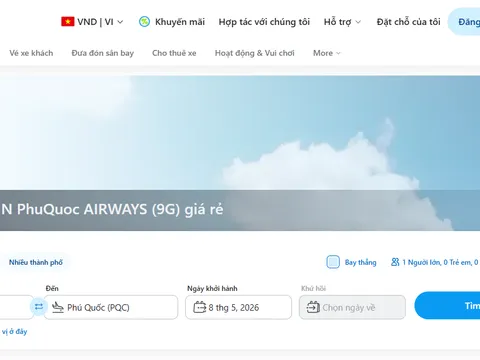Image resolution: width=480 pixels, height=360 pixels.
Task: Click the Khứ hồi label
Action: 313,289
